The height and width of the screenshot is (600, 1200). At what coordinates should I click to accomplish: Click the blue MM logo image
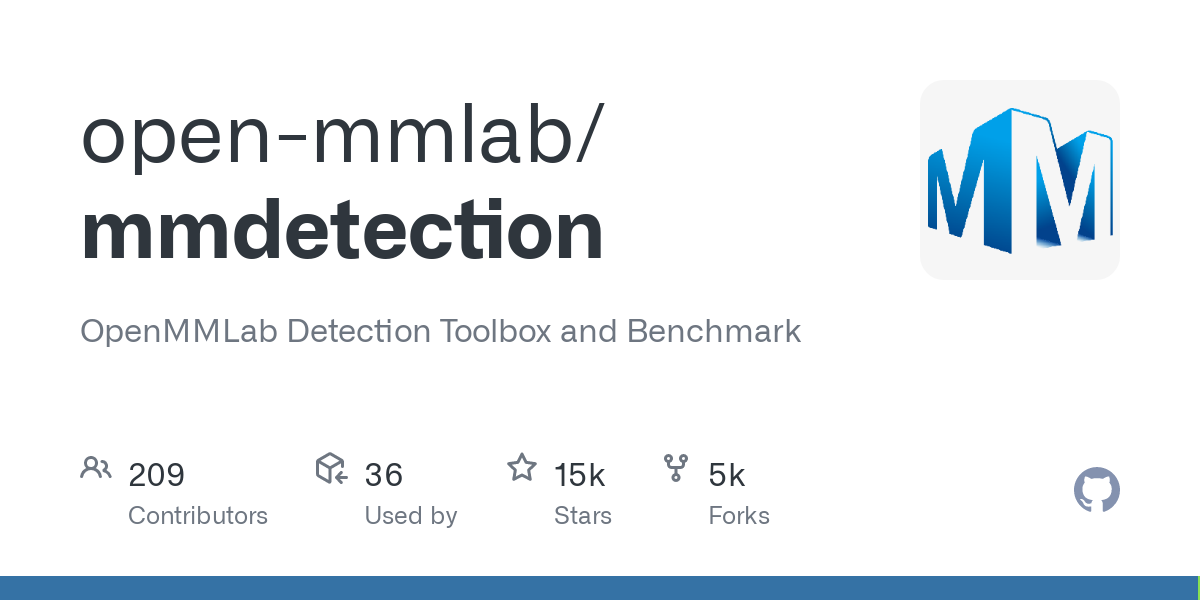coord(1020,180)
